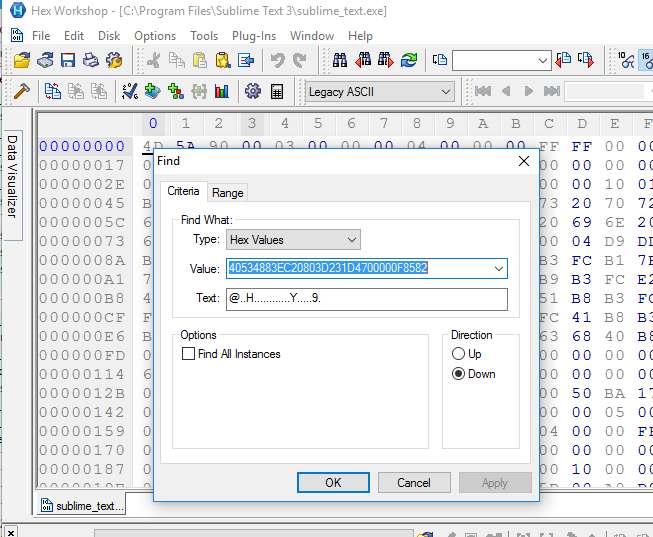
Task: Switch to the Criteria tab
Action: point(183,191)
